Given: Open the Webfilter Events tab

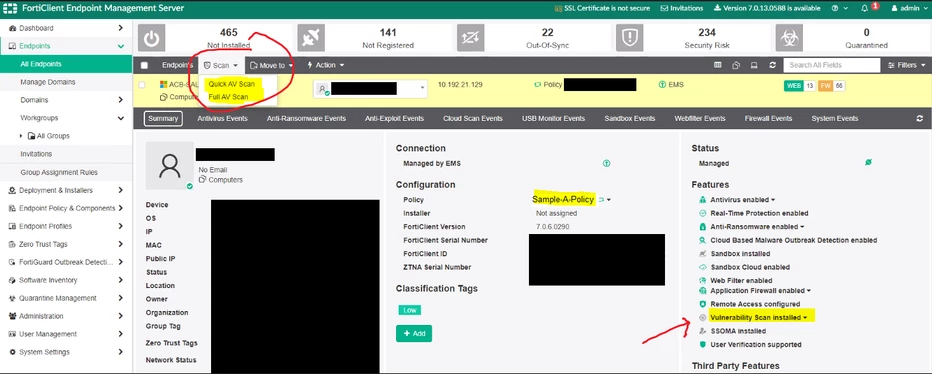Looking at the screenshot, I should (x=700, y=118).
